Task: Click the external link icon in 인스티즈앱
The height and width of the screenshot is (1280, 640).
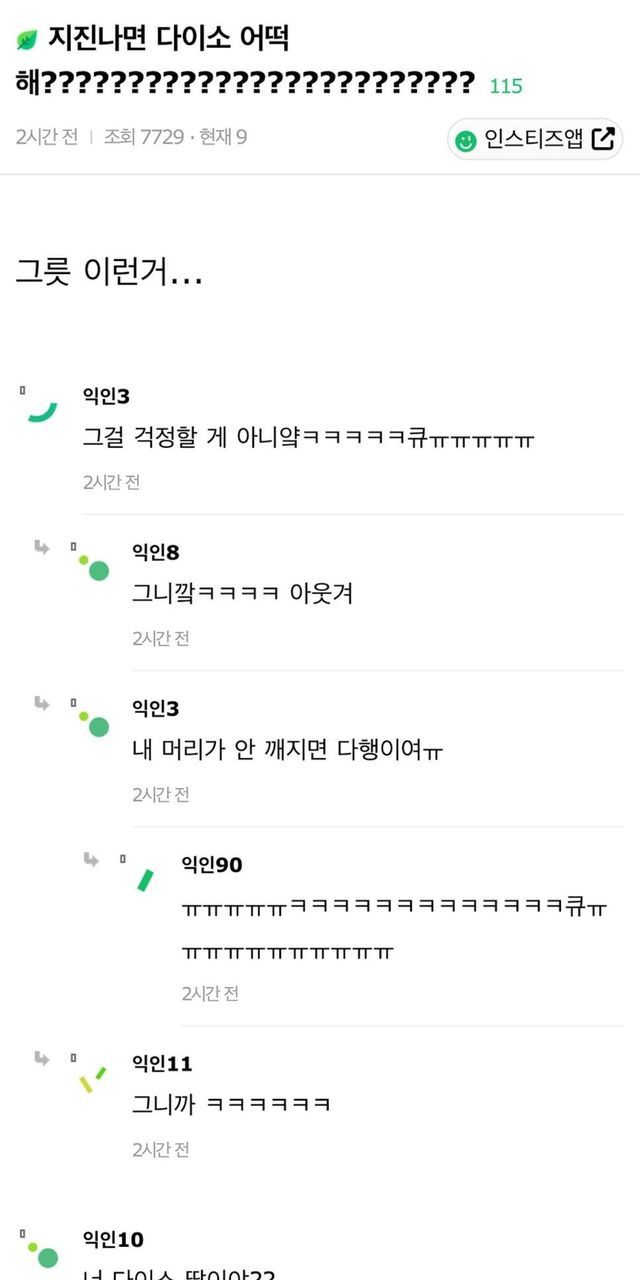Action: click(x=603, y=139)
